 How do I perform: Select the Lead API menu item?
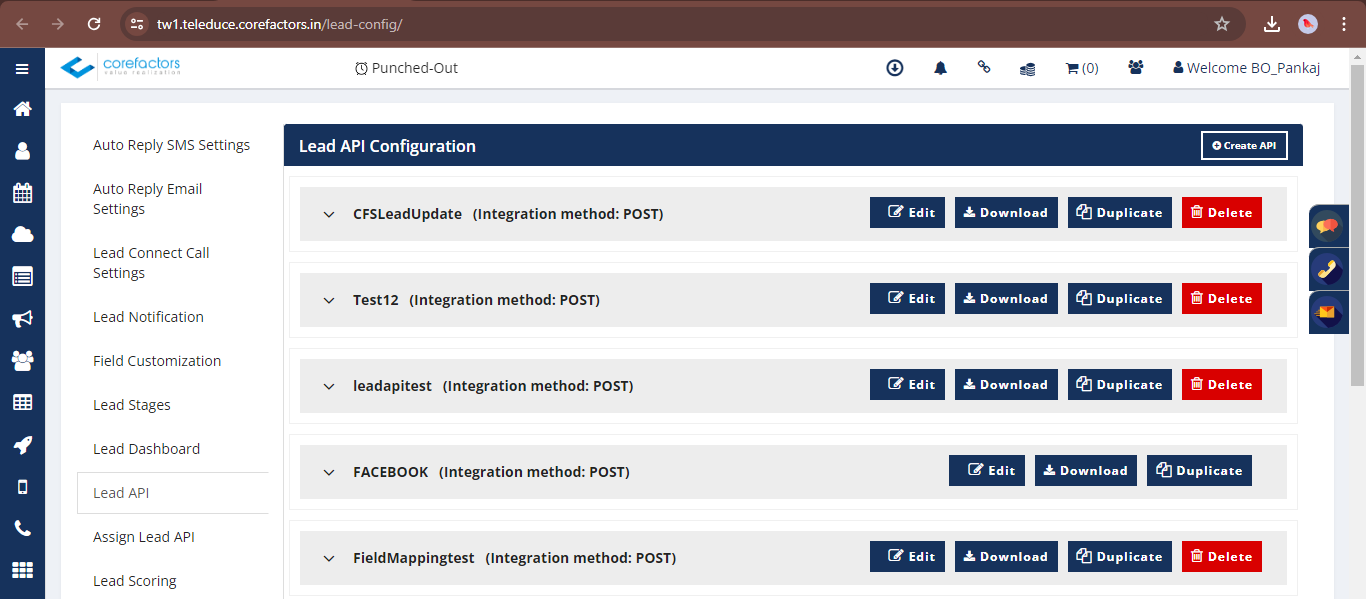[172, 493]
